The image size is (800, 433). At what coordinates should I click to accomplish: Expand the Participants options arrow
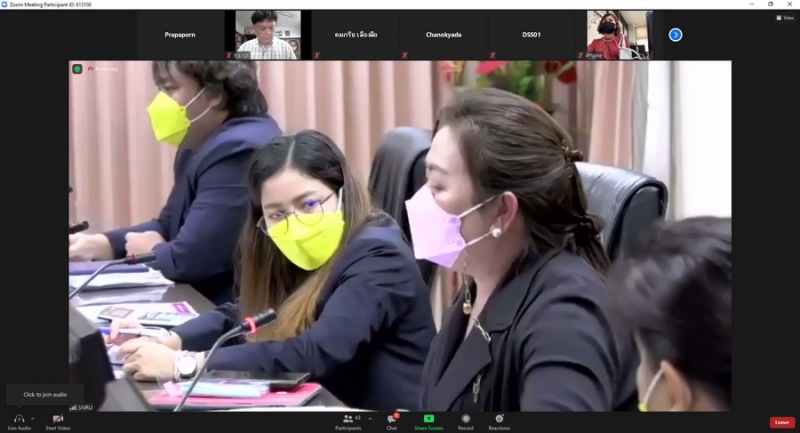[x=371, y=418]
